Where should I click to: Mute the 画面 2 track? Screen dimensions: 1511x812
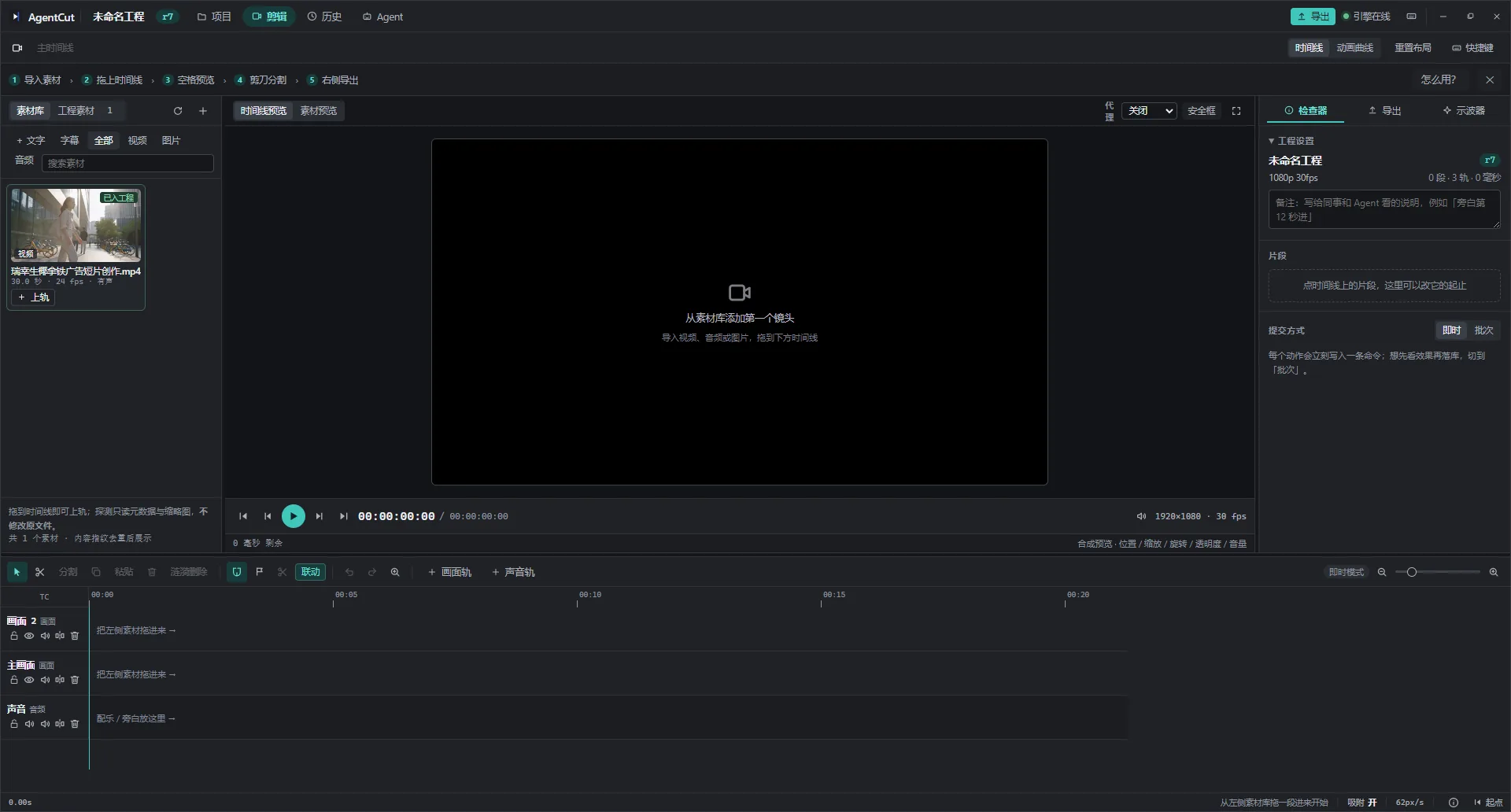tap(45, 636)
